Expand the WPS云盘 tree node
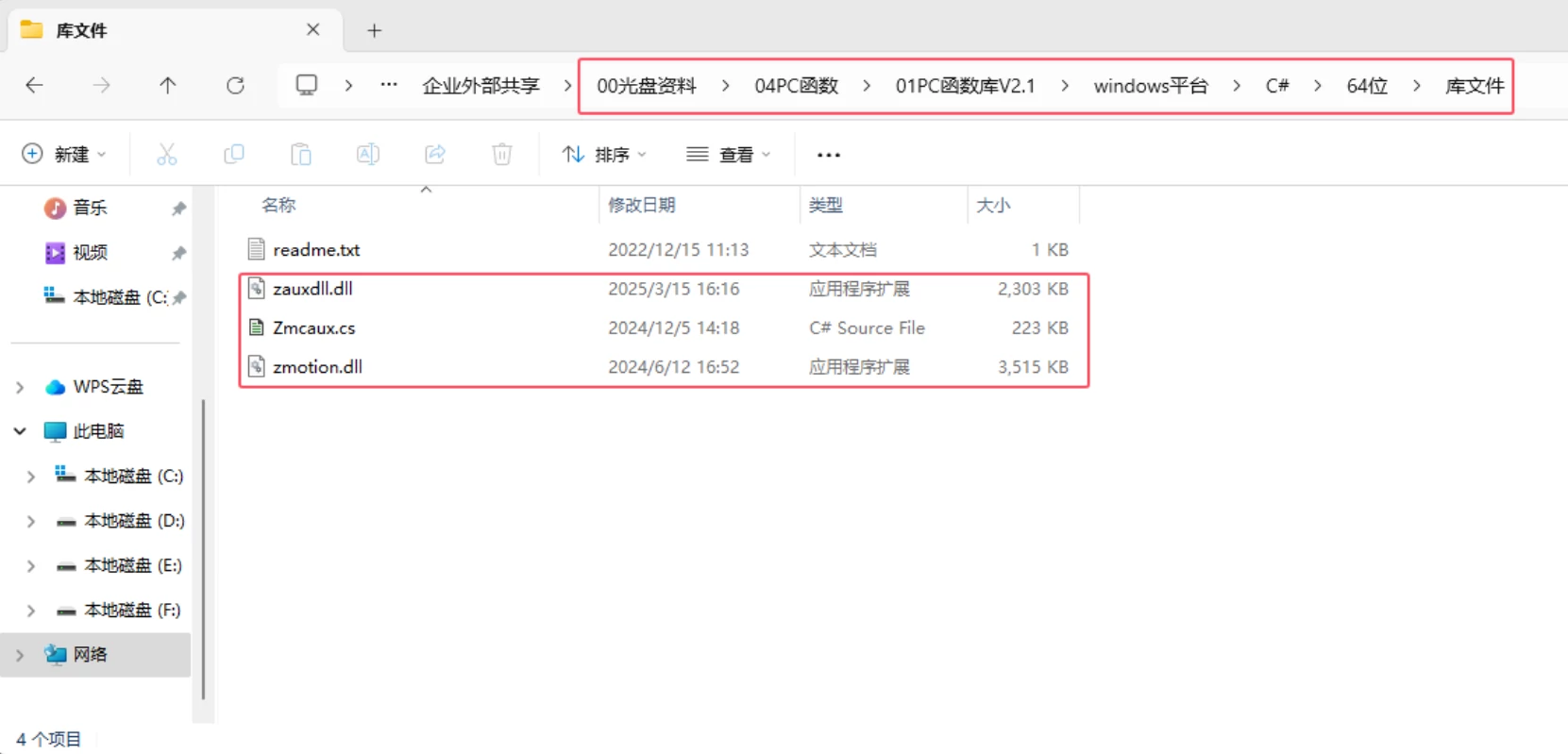This screenshot has width=1568, height=754. point(20,387)
